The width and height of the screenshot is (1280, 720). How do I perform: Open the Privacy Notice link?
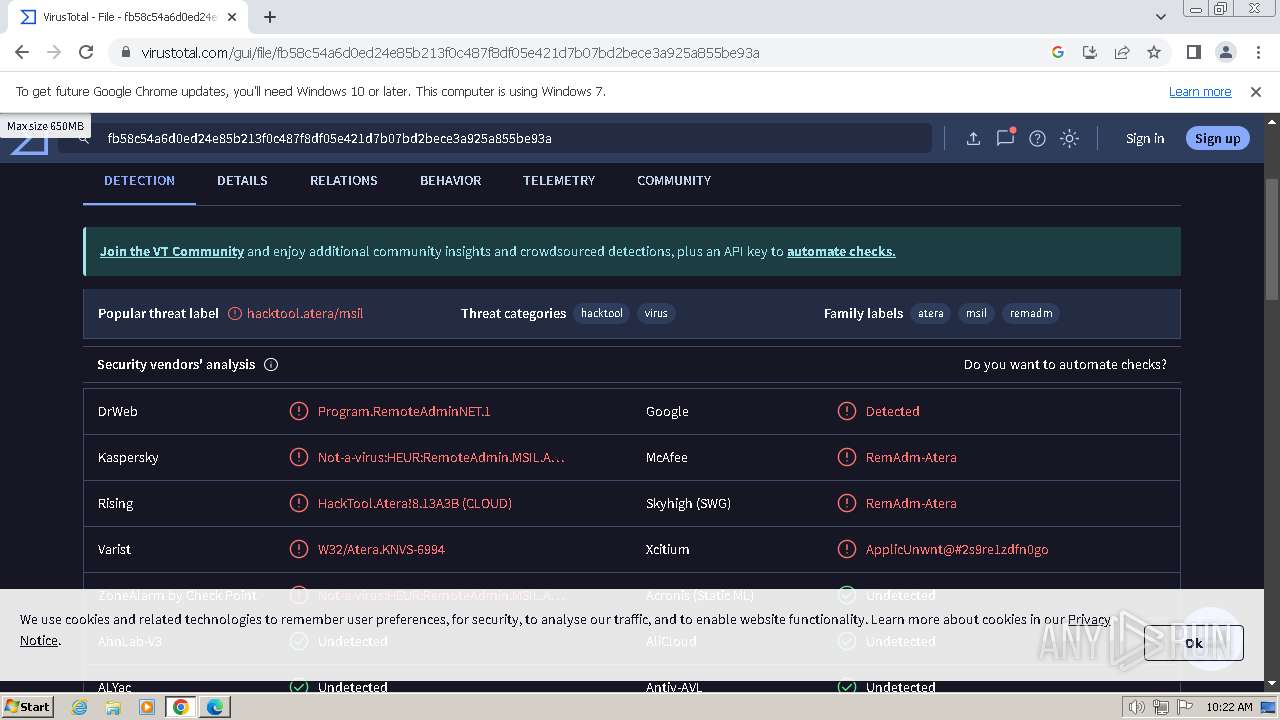(x=1089, y=620)
